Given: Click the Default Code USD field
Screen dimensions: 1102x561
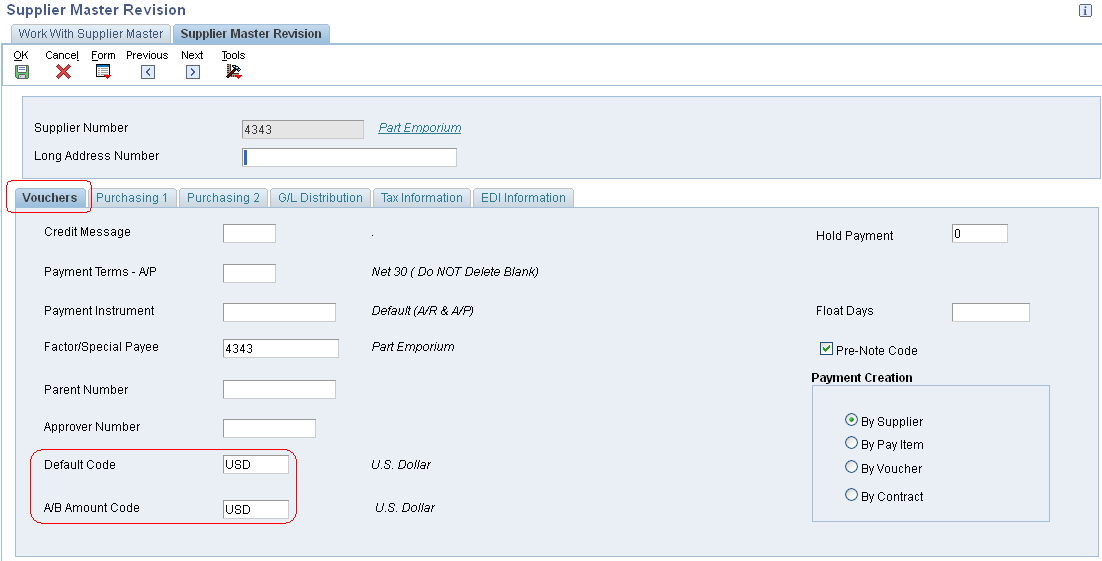Looking at the screenshot, I should (256, 465).
